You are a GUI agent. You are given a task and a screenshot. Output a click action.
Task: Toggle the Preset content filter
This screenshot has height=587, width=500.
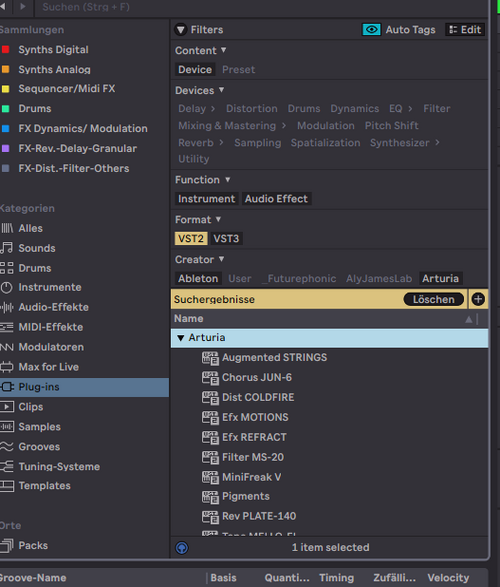click(238, 70)
